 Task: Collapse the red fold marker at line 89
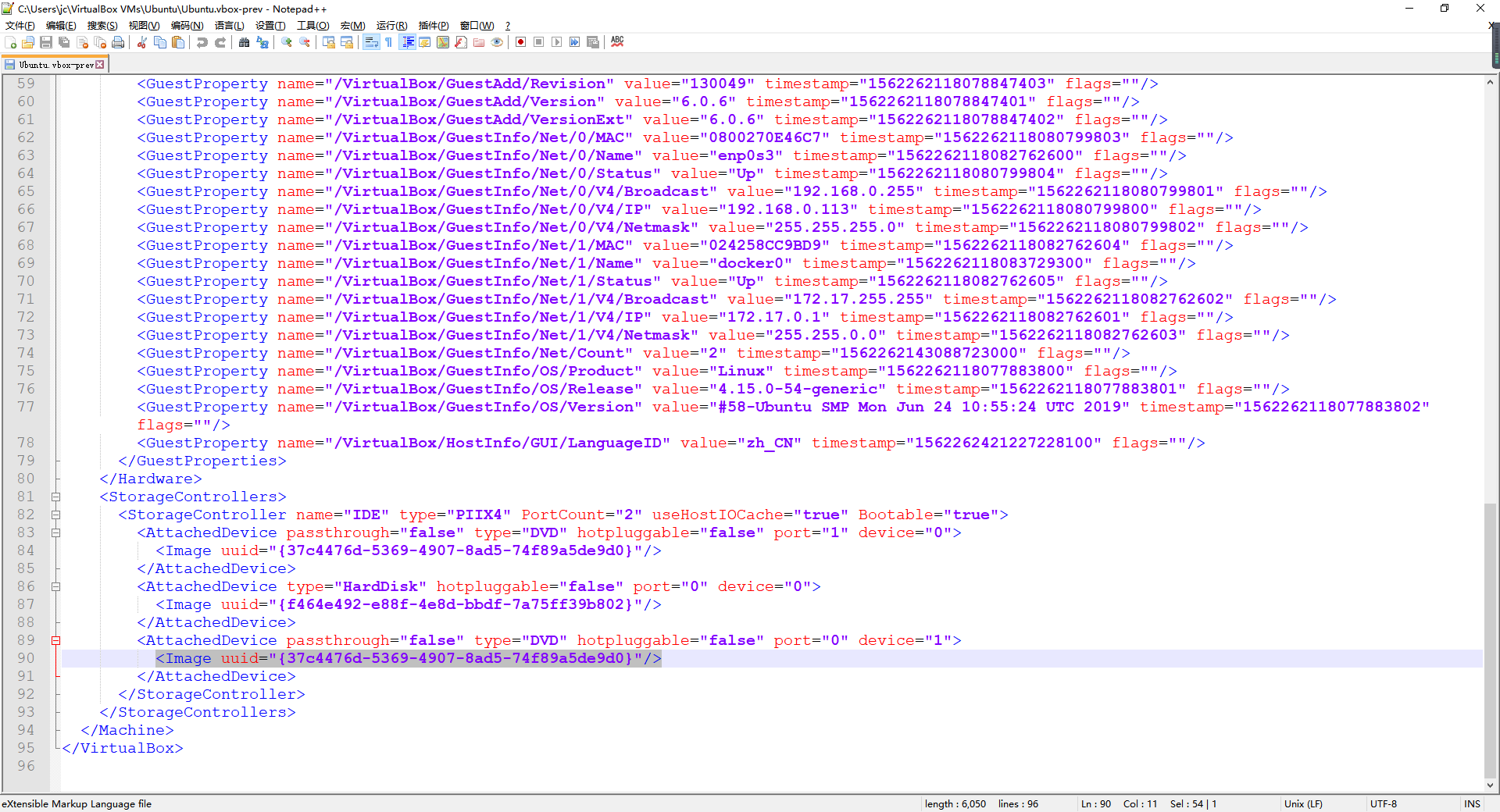click(x=55, y=640)
